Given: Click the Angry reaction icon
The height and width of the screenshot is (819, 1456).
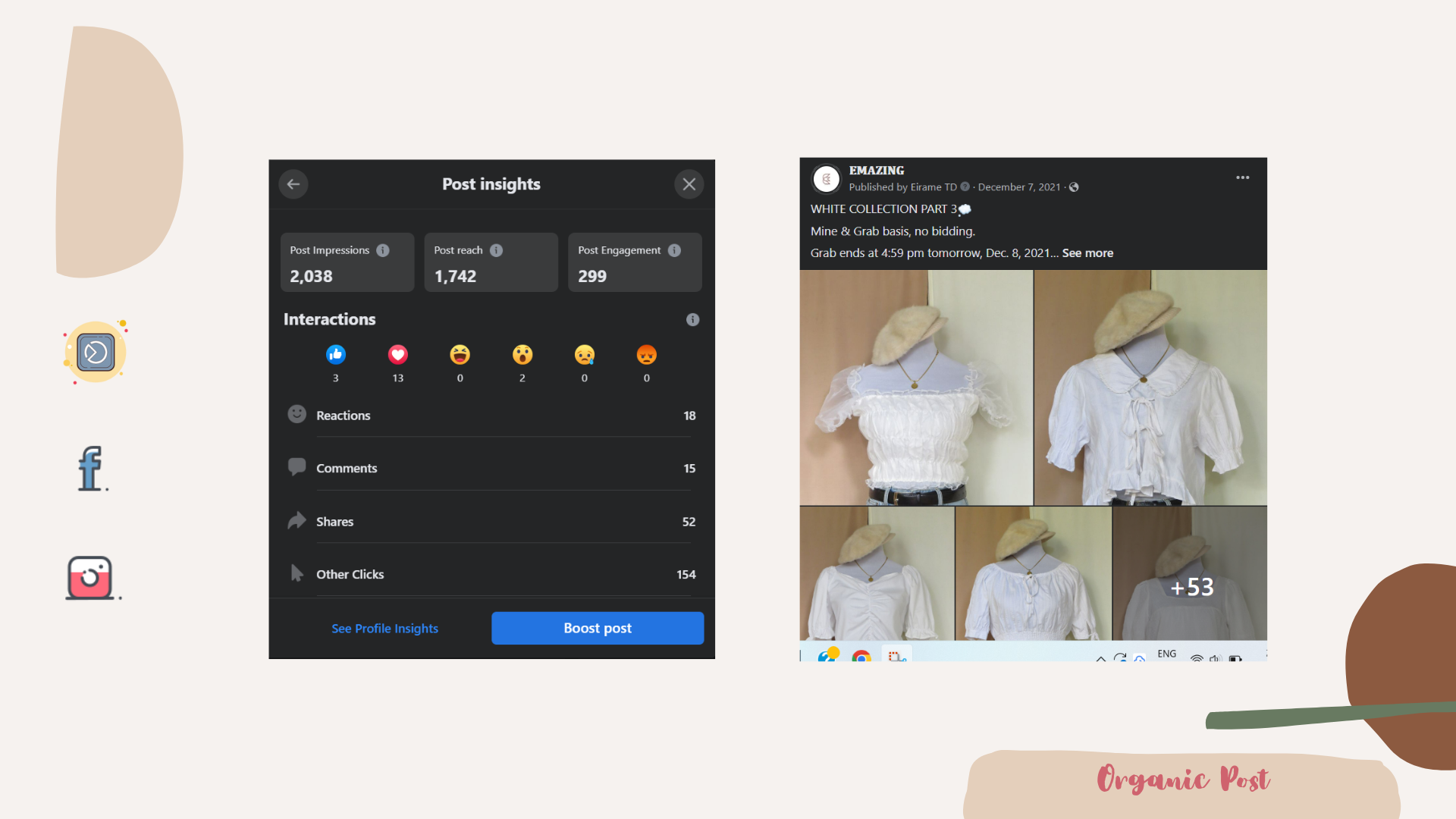Looking at the screenshot, I should pyautogui.click(x=646, y=354).
